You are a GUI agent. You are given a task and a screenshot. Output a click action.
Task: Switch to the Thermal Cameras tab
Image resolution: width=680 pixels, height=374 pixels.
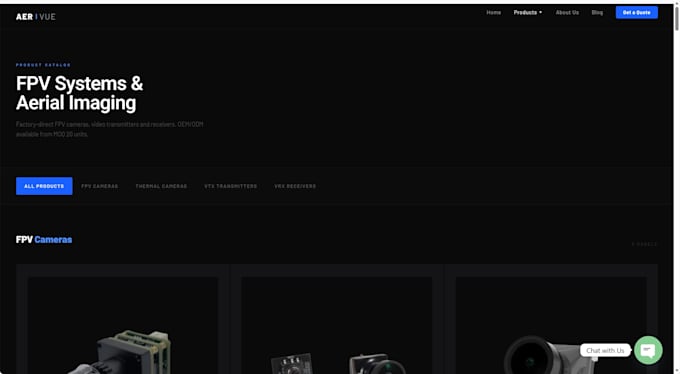(x=161, y=186)
